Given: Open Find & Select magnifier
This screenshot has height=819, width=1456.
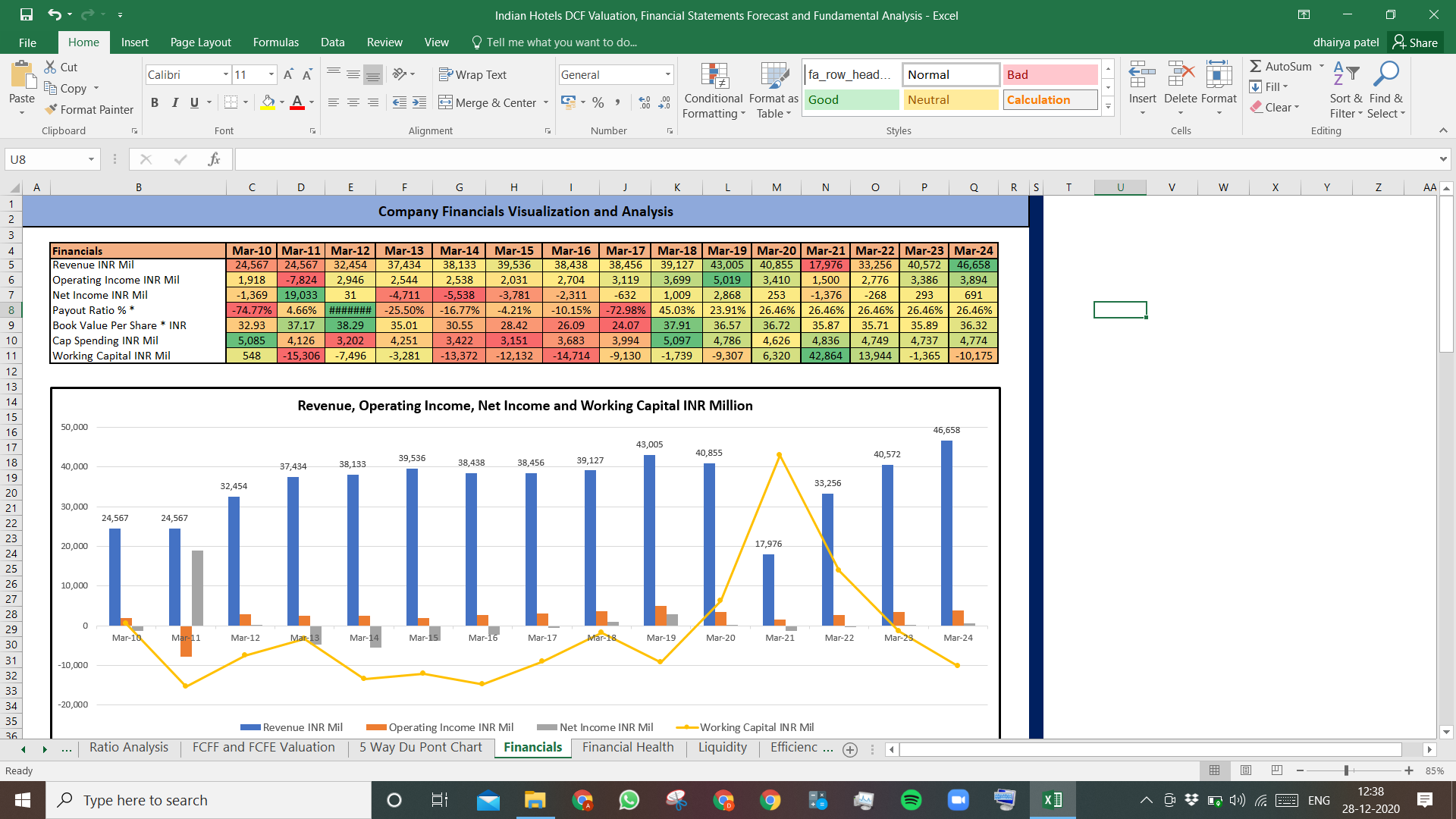Looking at the screenshot, I should click(x=1386, y=89).
